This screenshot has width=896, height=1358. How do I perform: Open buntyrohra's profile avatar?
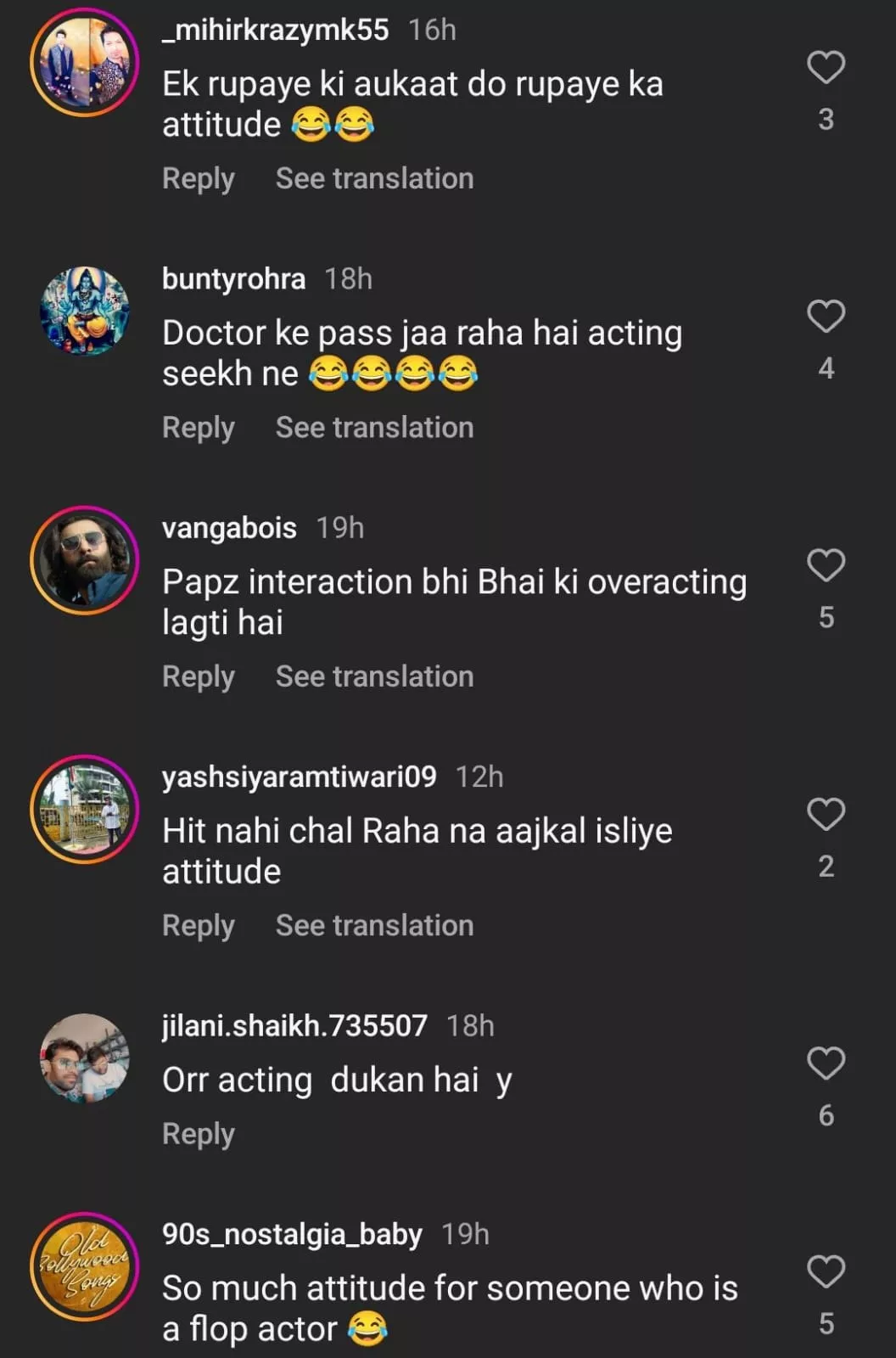(x=84, y=311)
